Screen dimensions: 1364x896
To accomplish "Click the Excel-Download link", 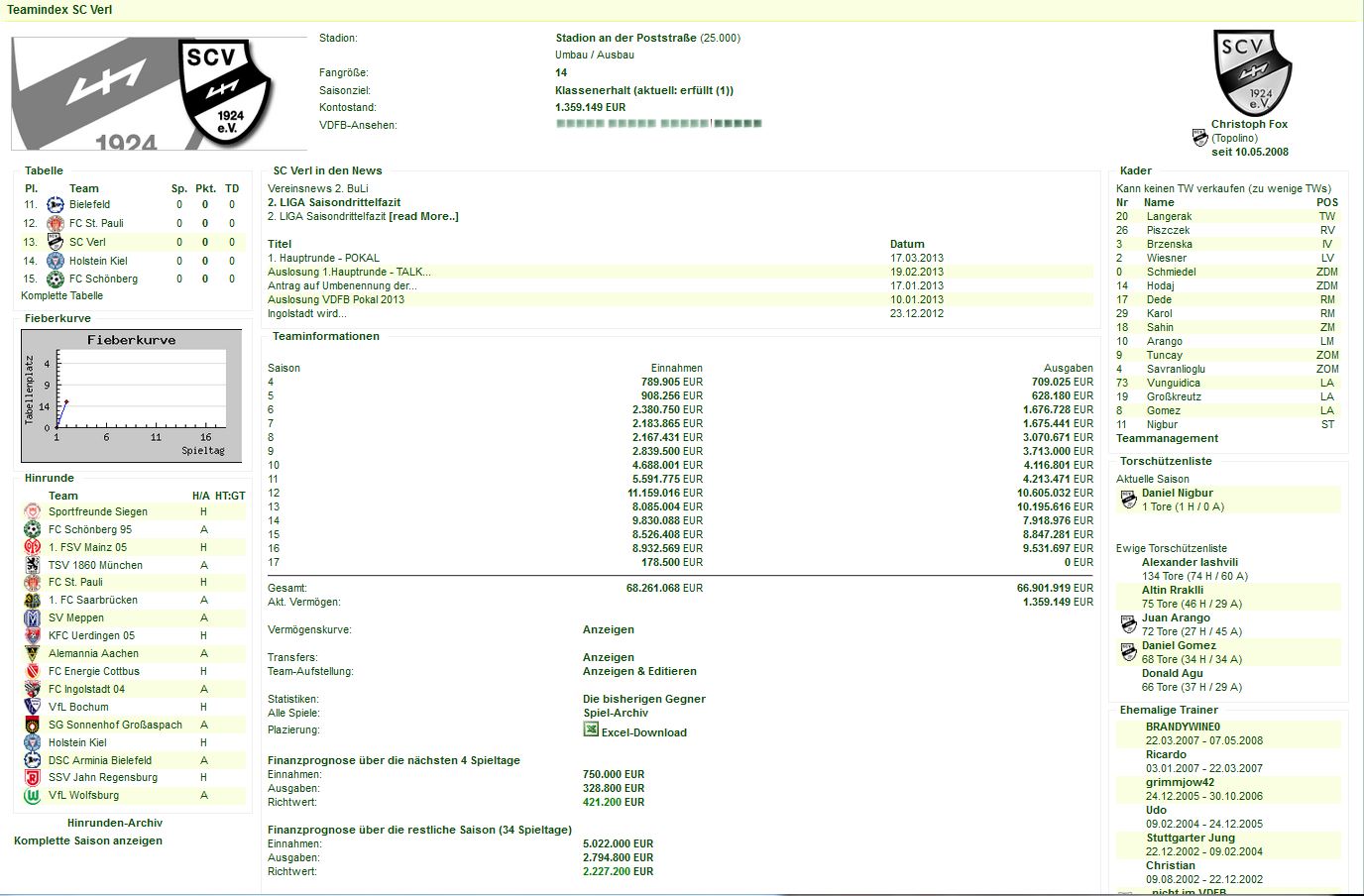I will (x=644, y=733).
